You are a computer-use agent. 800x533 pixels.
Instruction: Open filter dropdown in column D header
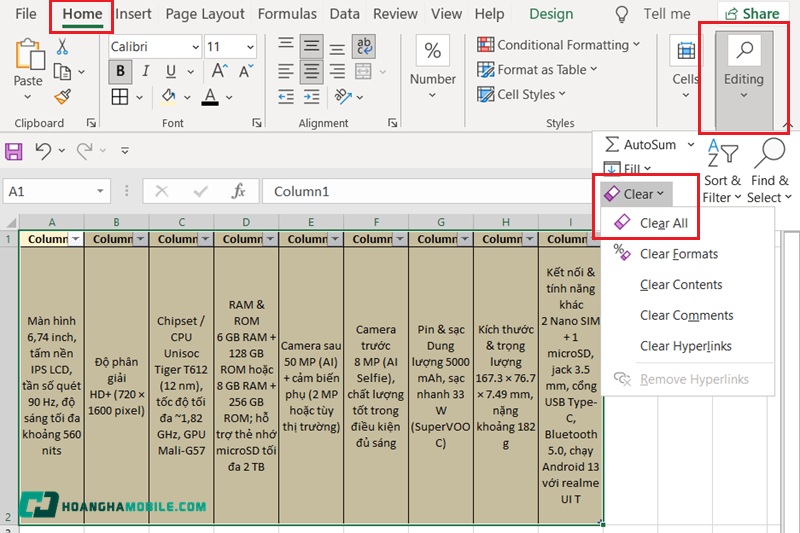tap(270, 239)
